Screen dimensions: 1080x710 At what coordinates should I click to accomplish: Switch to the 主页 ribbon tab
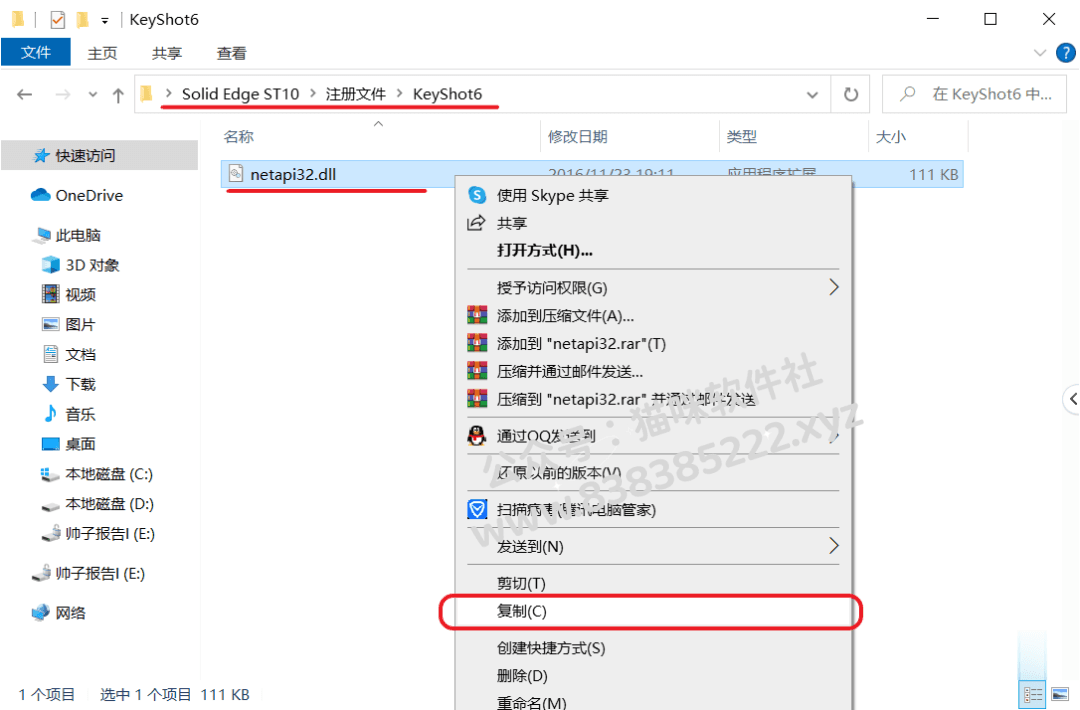point(102,53)
